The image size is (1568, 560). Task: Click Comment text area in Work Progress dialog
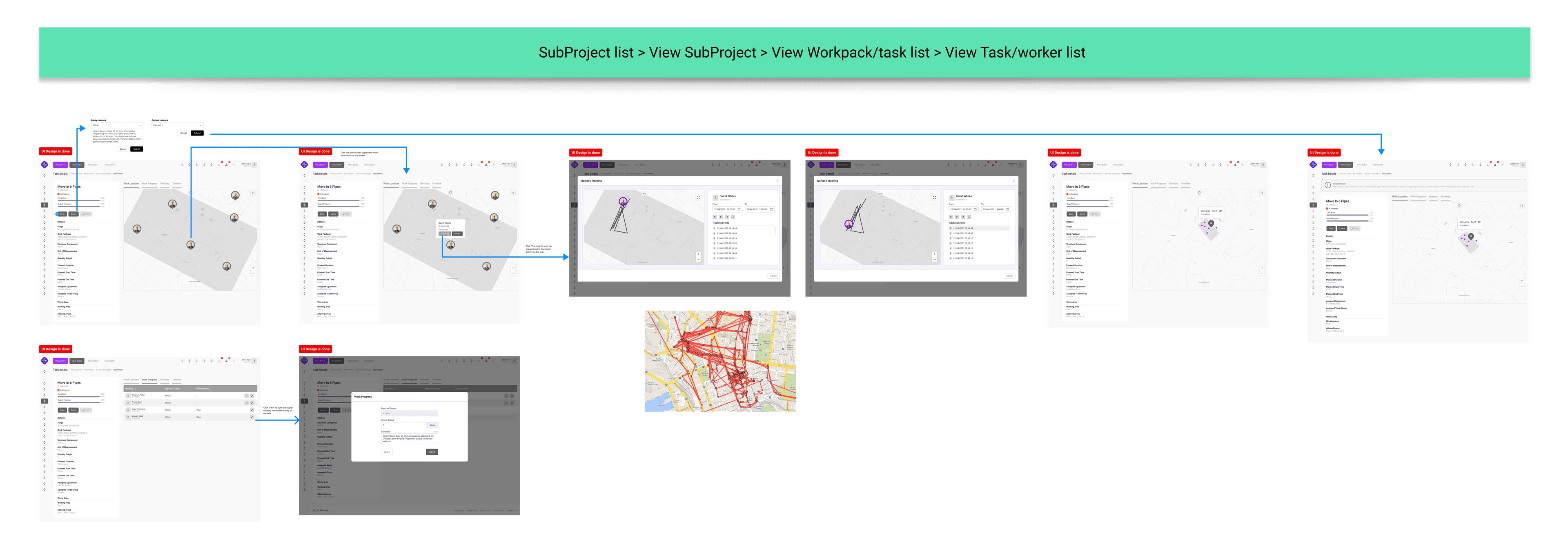(x=410, y=439)
